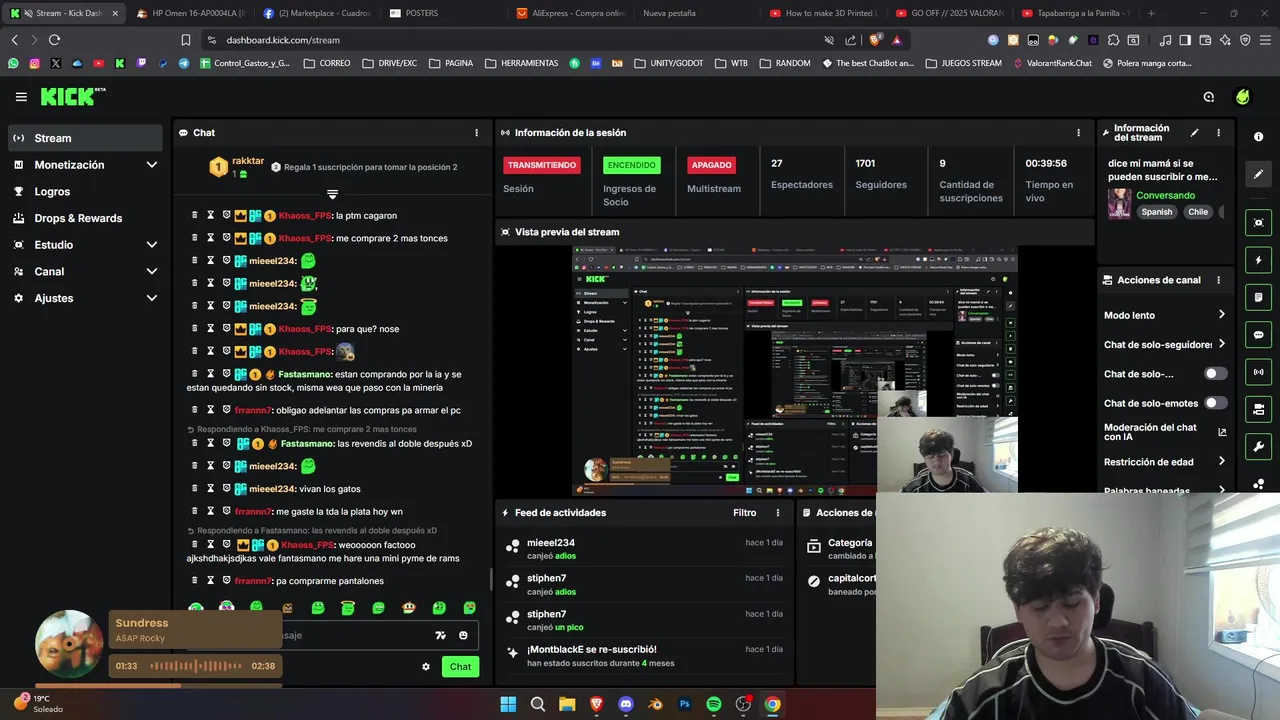
Task: Click the Sundress song progress waveform
Action: pyautogui.click(x=195, y=666)
